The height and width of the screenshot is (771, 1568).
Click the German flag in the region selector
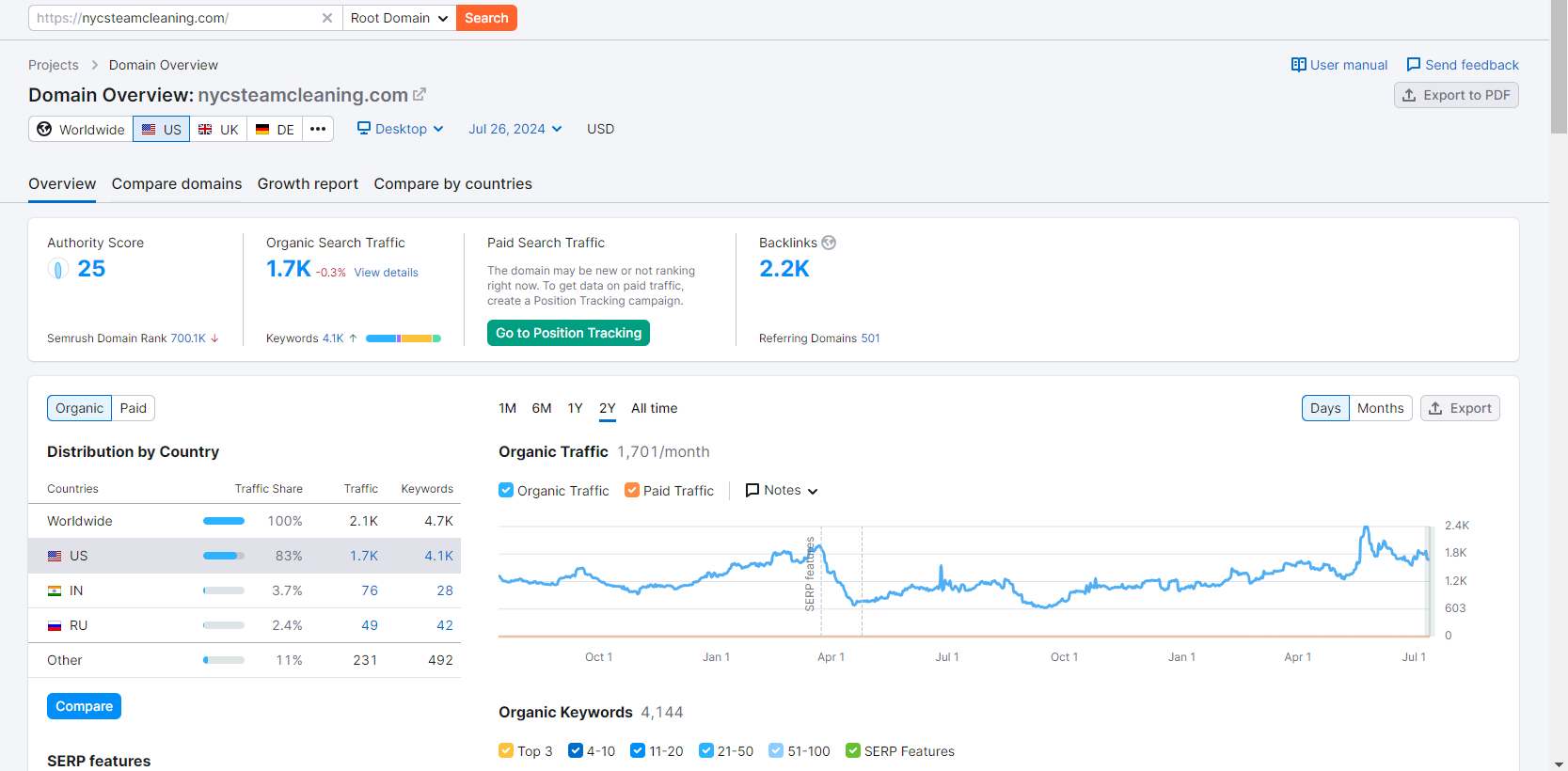point(262,130)
